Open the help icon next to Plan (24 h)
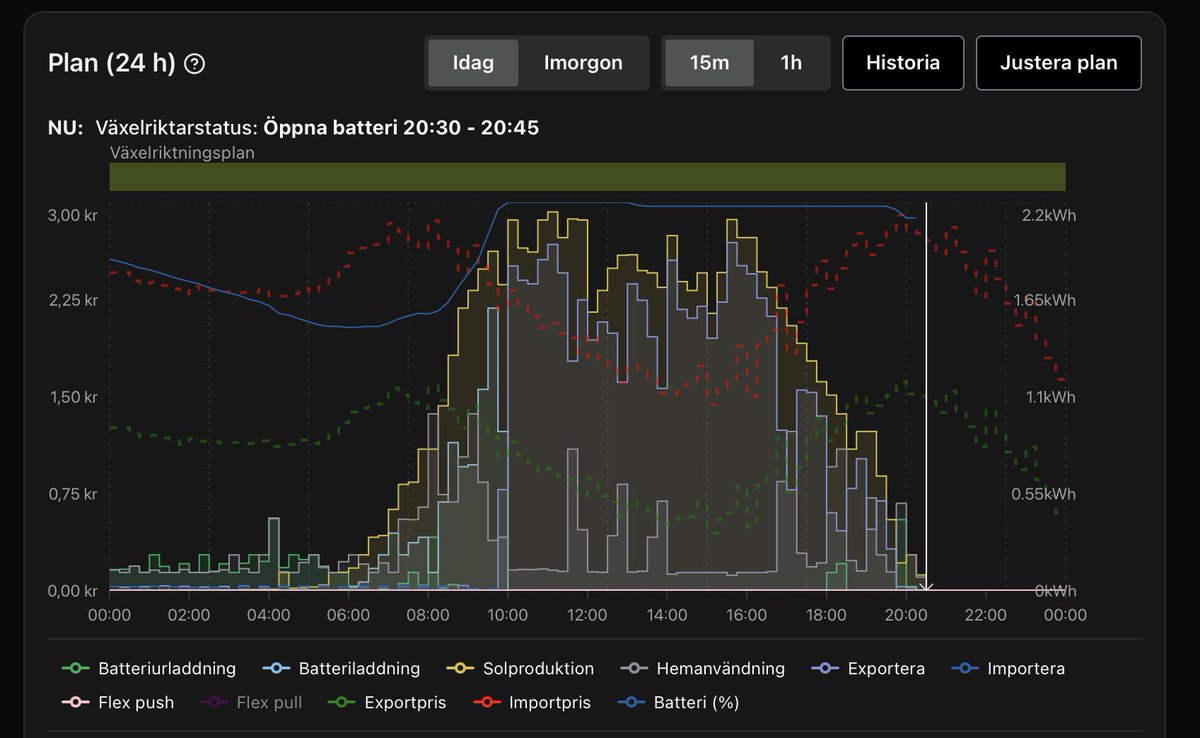 click(x=195, y=64)
